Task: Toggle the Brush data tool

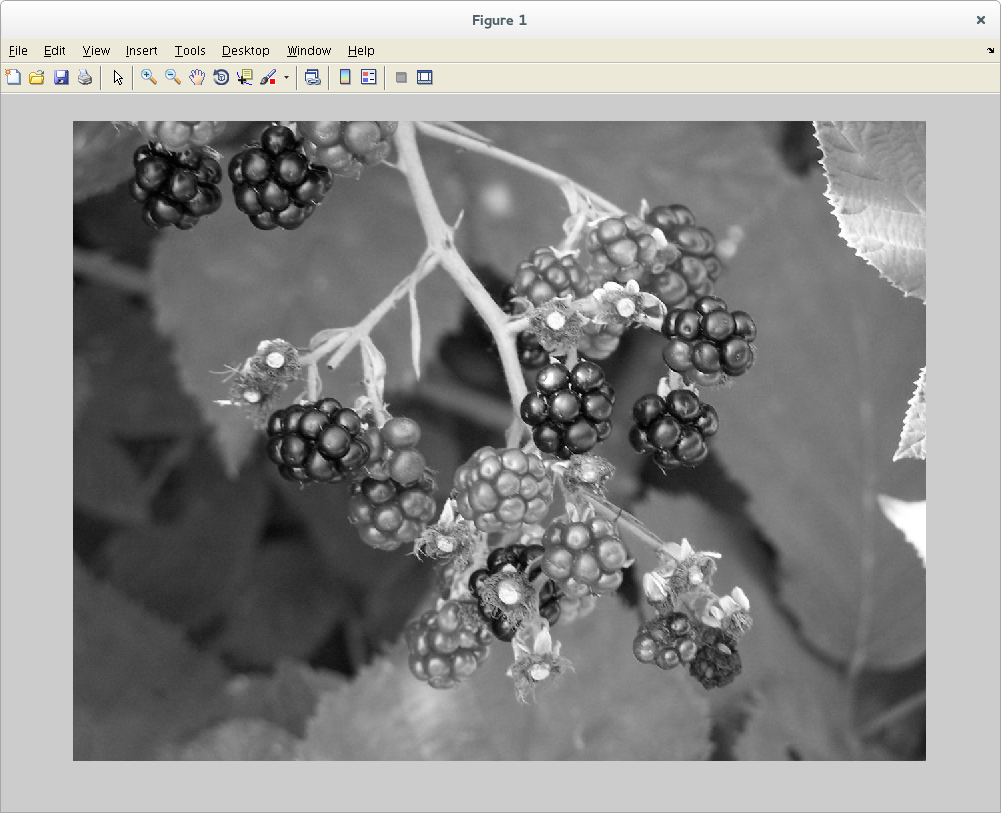Action: pos(268,77)
